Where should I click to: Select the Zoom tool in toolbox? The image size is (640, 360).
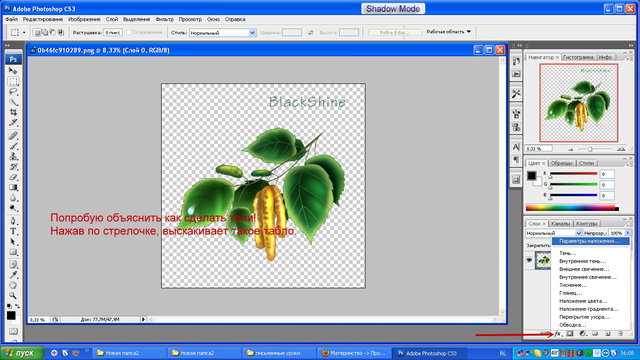(13, 295)
